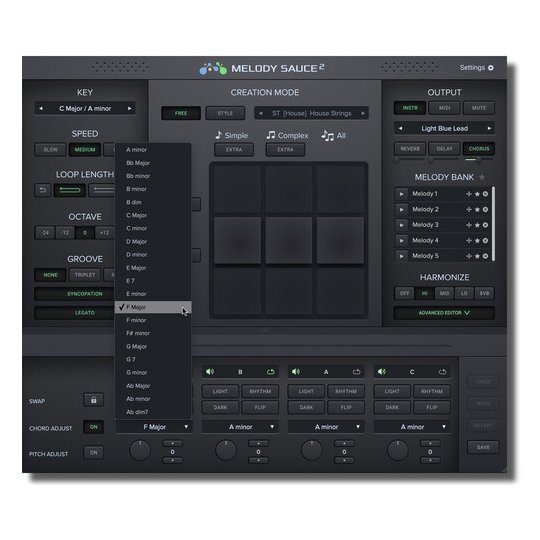Select the previous key with left arrow

coord(41,108)
